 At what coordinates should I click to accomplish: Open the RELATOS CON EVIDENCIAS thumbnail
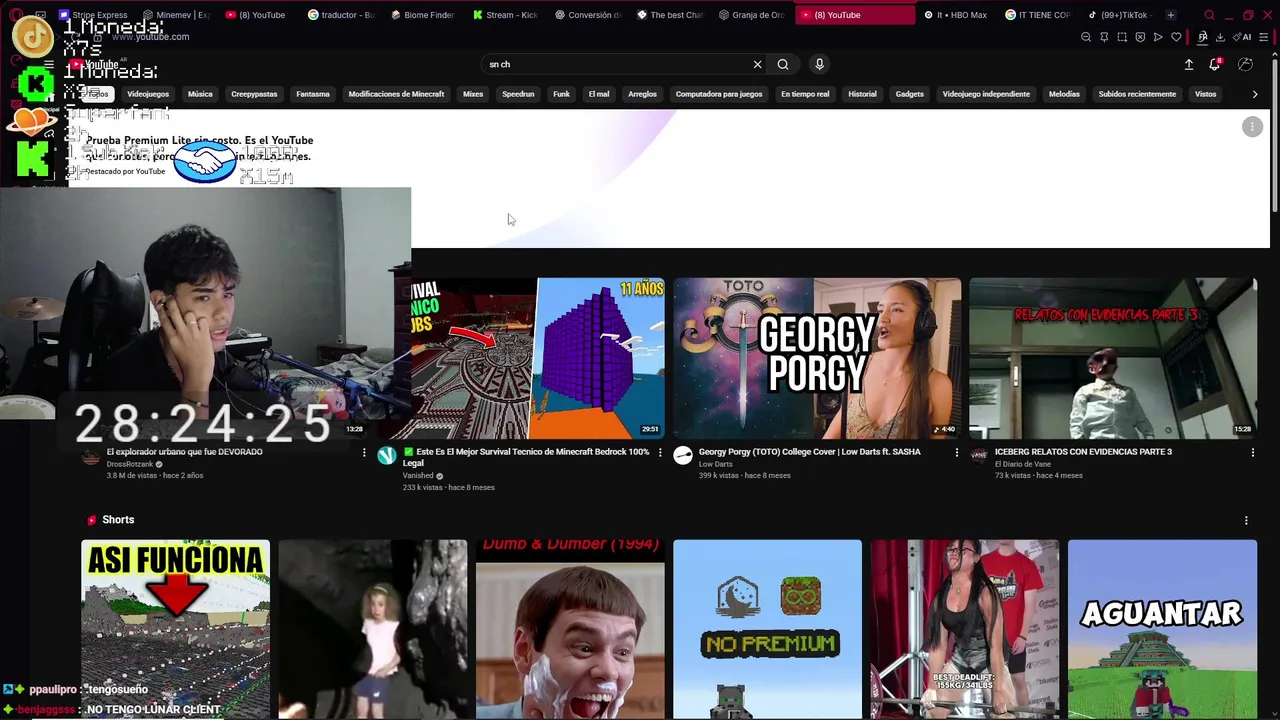[x=1113, y=358]
